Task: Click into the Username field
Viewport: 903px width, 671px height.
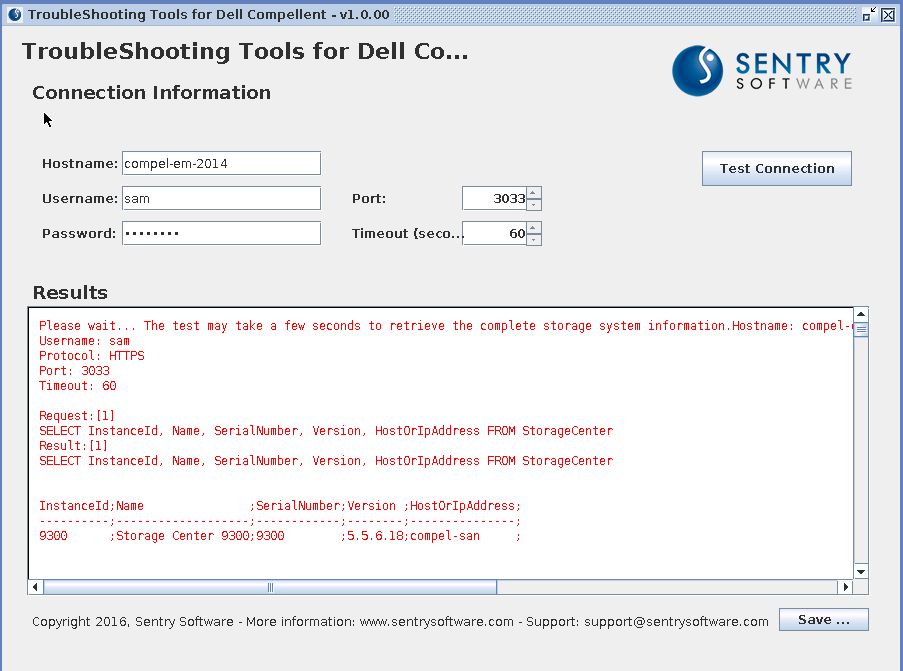Action: tap(221, 199)
